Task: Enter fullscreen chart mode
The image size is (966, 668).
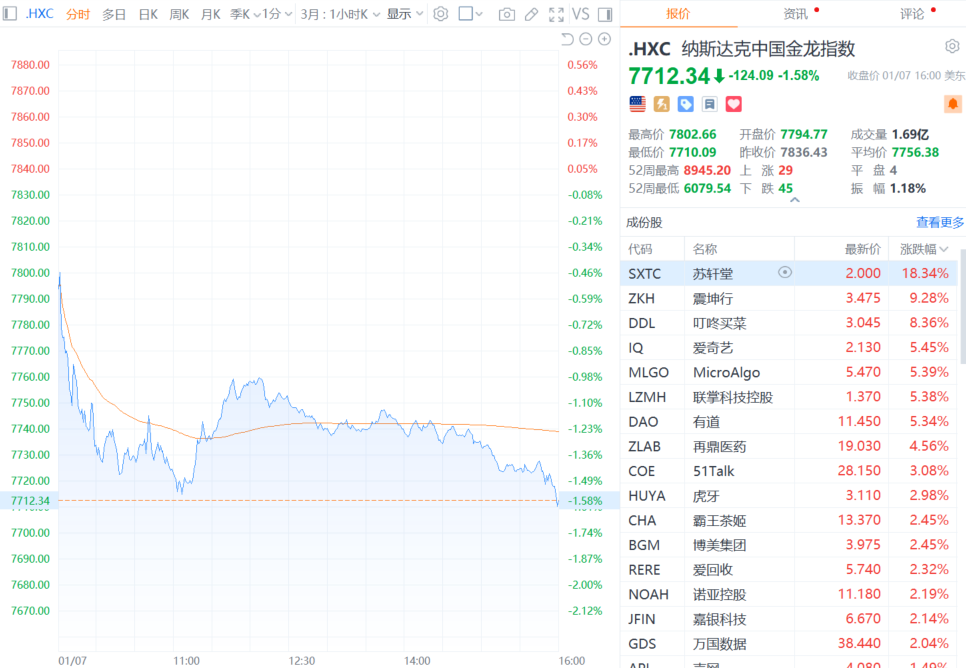Action: 556,14
